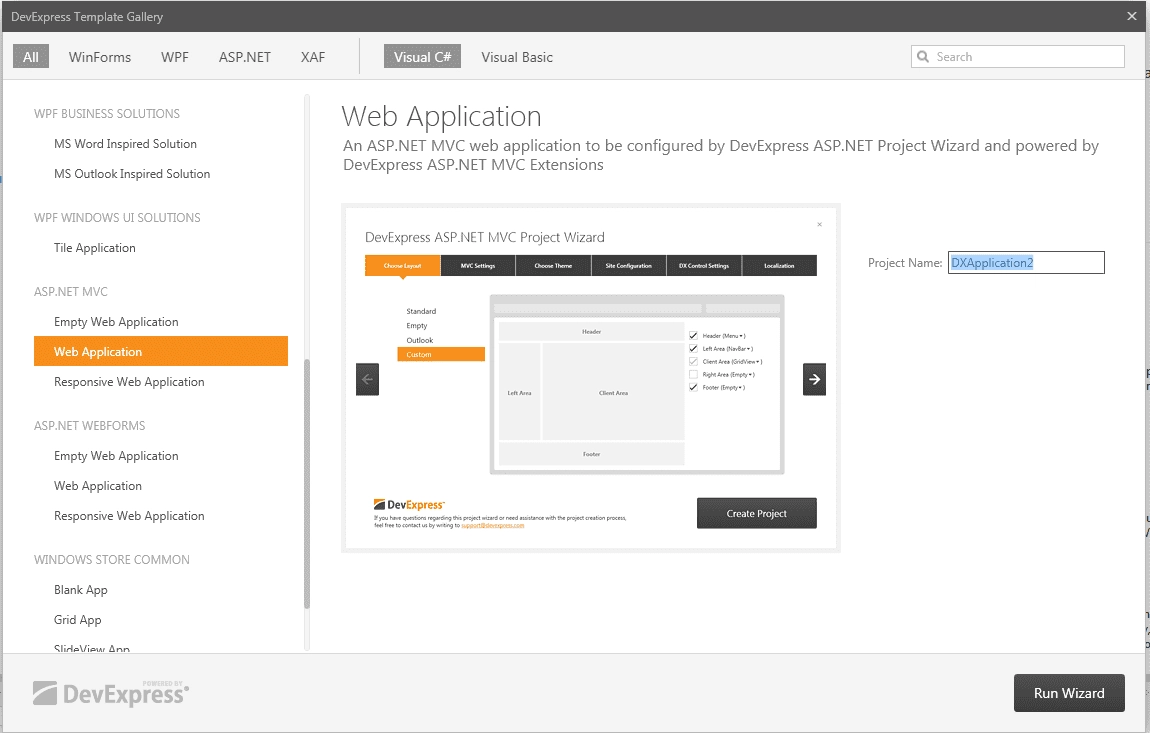Viewport: 1150px width, 733px height.
Task: Edit the Project Name field
Action: point(1026,263)
